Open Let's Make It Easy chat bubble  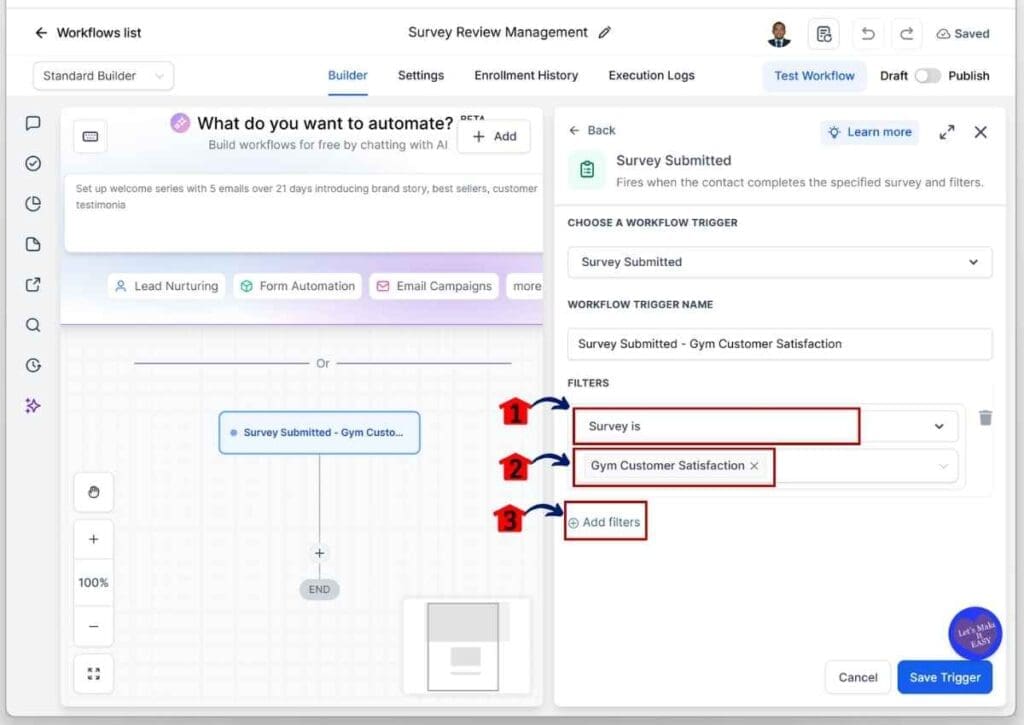975,634
